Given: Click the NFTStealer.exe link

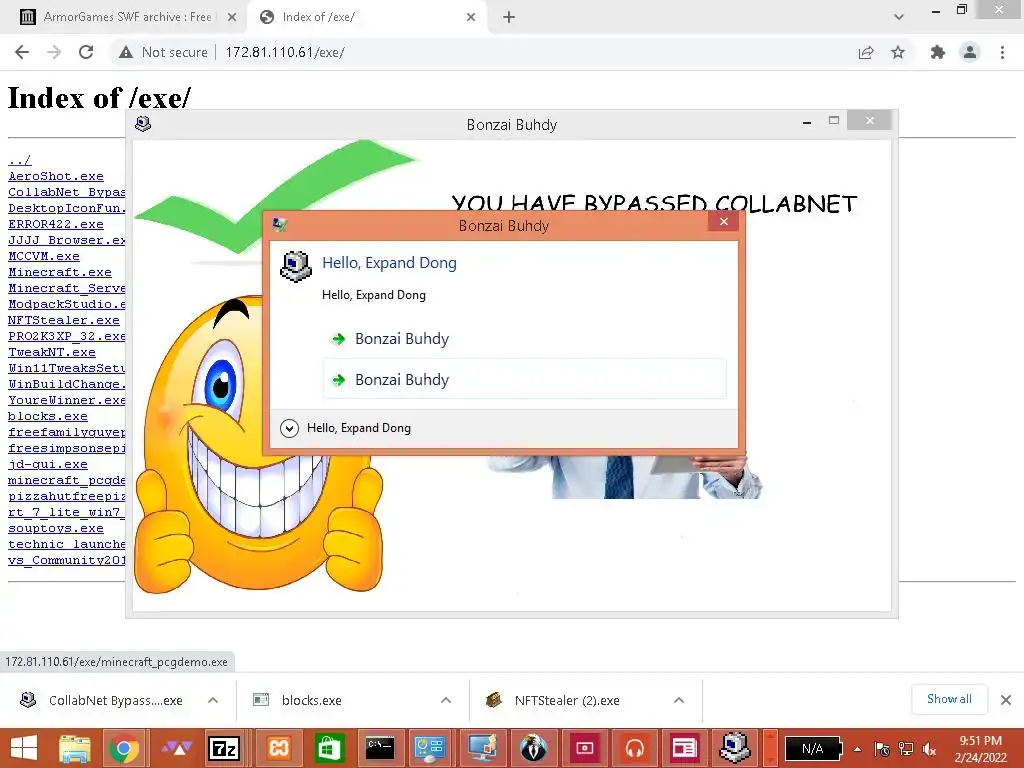Looking at the screenshot, I should click(x=64, y=320).
